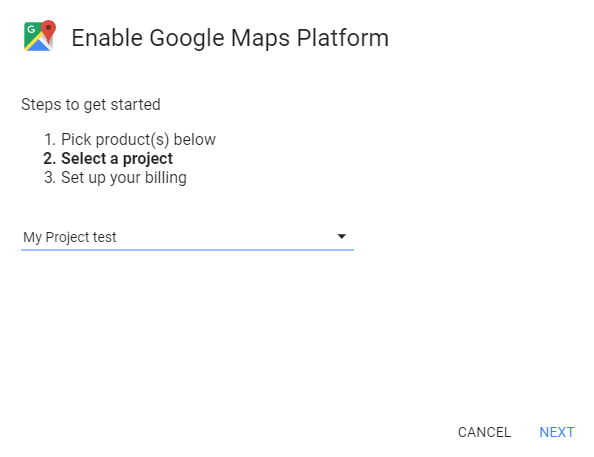Click the Enable Google Maps Platform title
Viewport: 594px width, 457px height.
pos(230,38)
